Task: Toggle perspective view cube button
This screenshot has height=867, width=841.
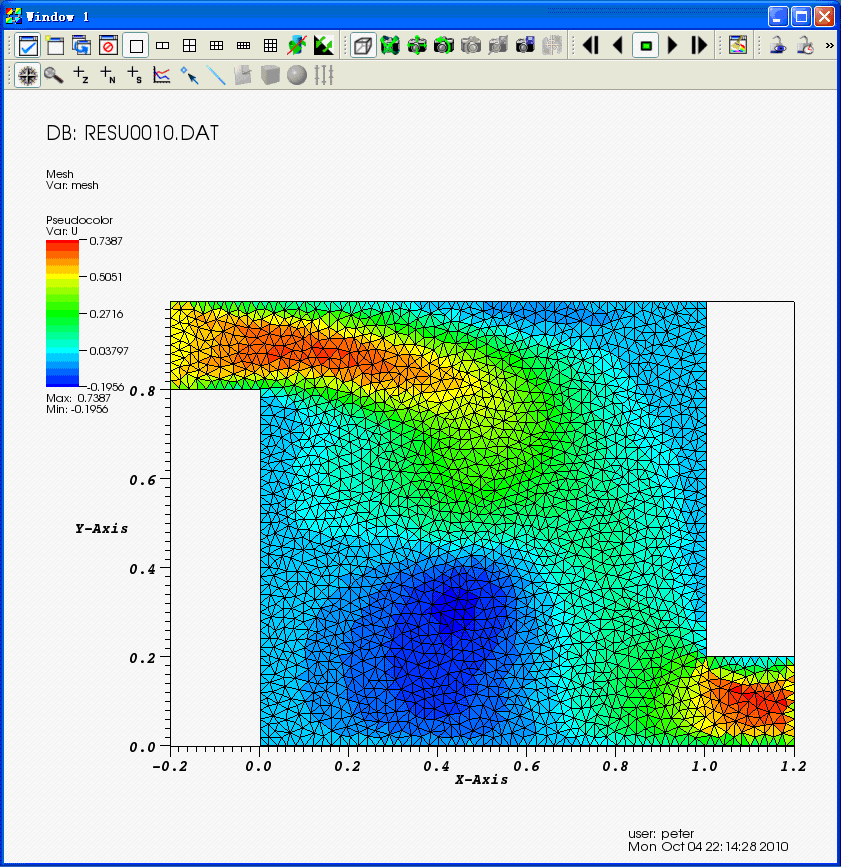Action: coord(363,45)
